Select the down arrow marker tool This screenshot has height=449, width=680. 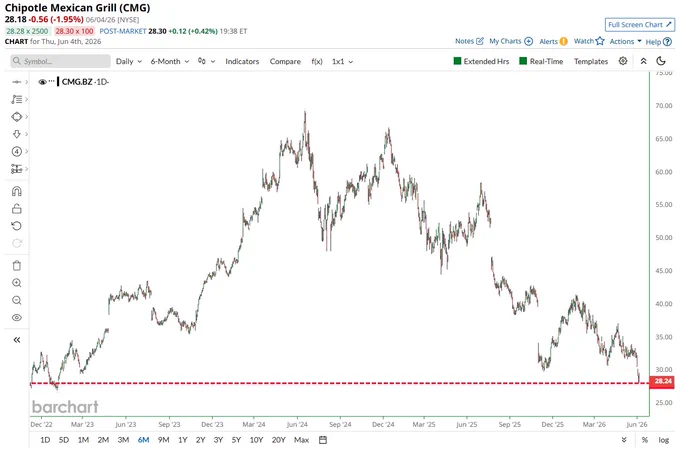click(x=16, y=134)
